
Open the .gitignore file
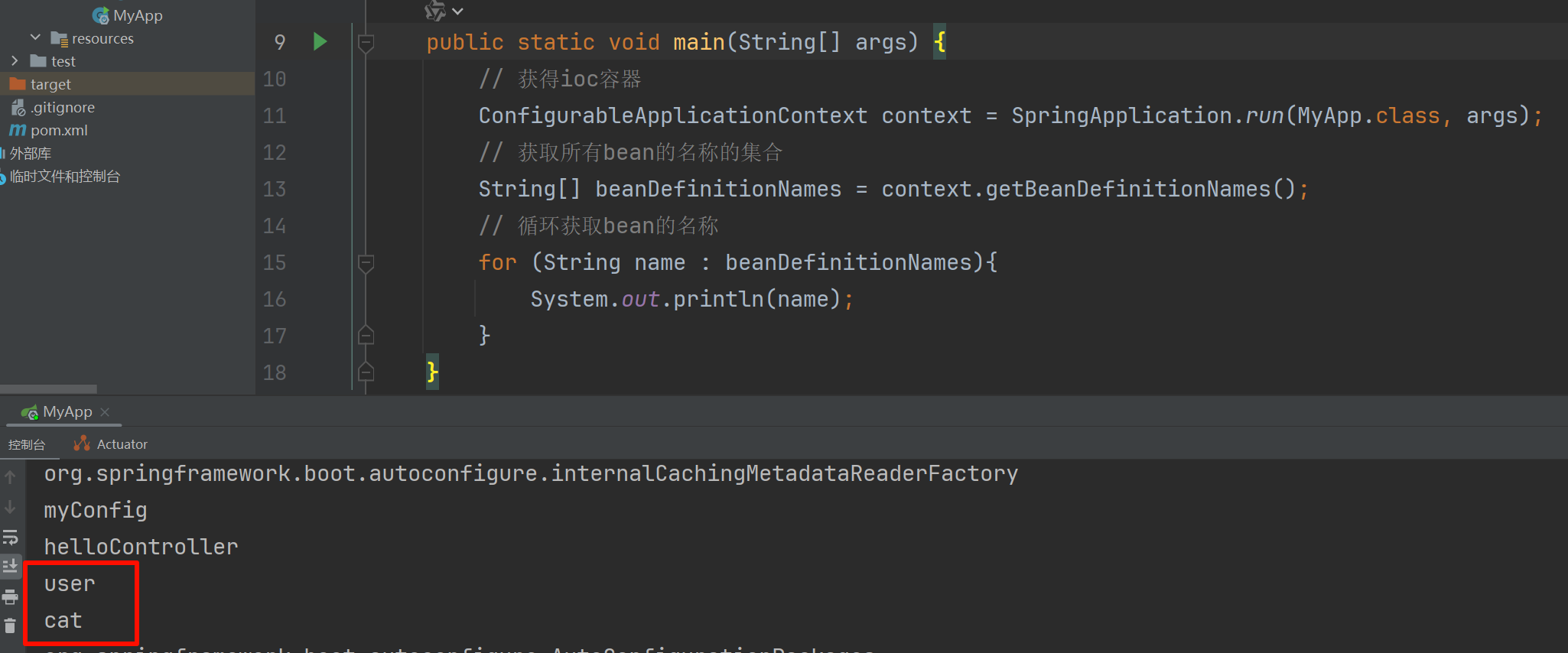click(x=63, y=107)
